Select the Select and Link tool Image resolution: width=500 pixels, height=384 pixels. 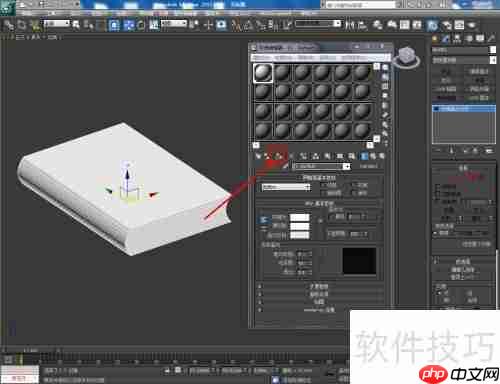point(9,25)
